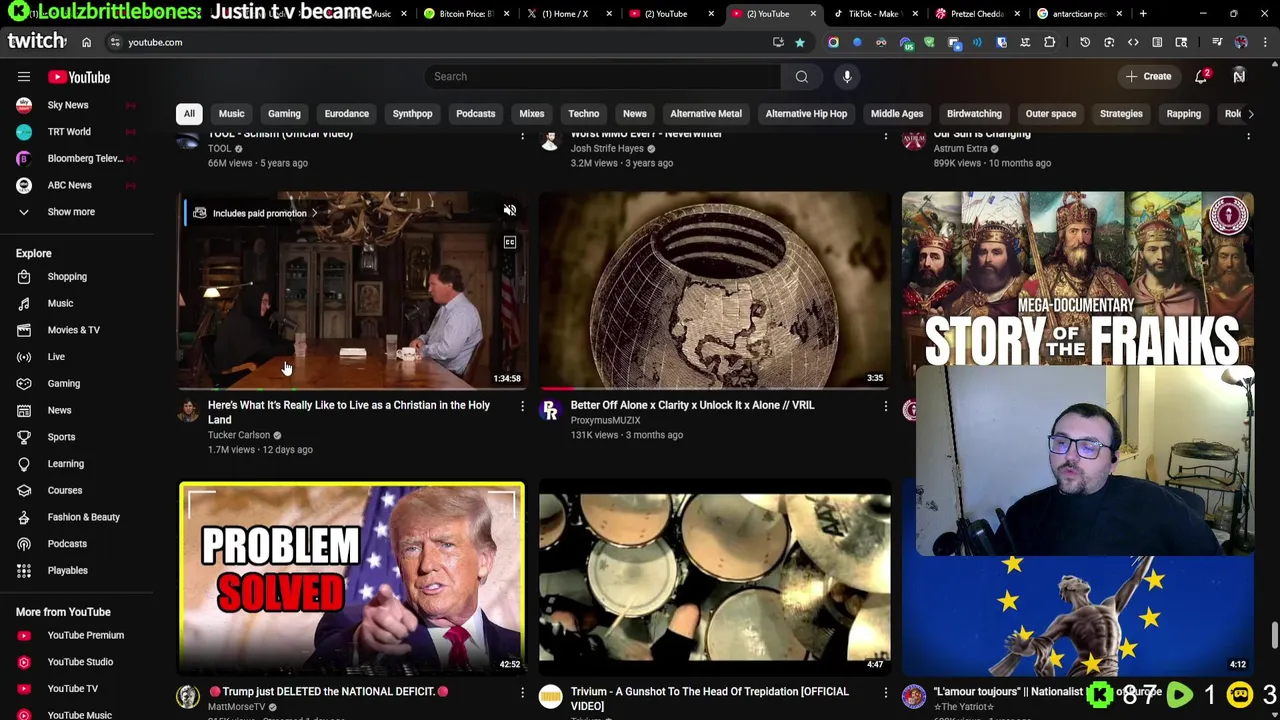Go to YouTube home via logo

coord(79,77)
